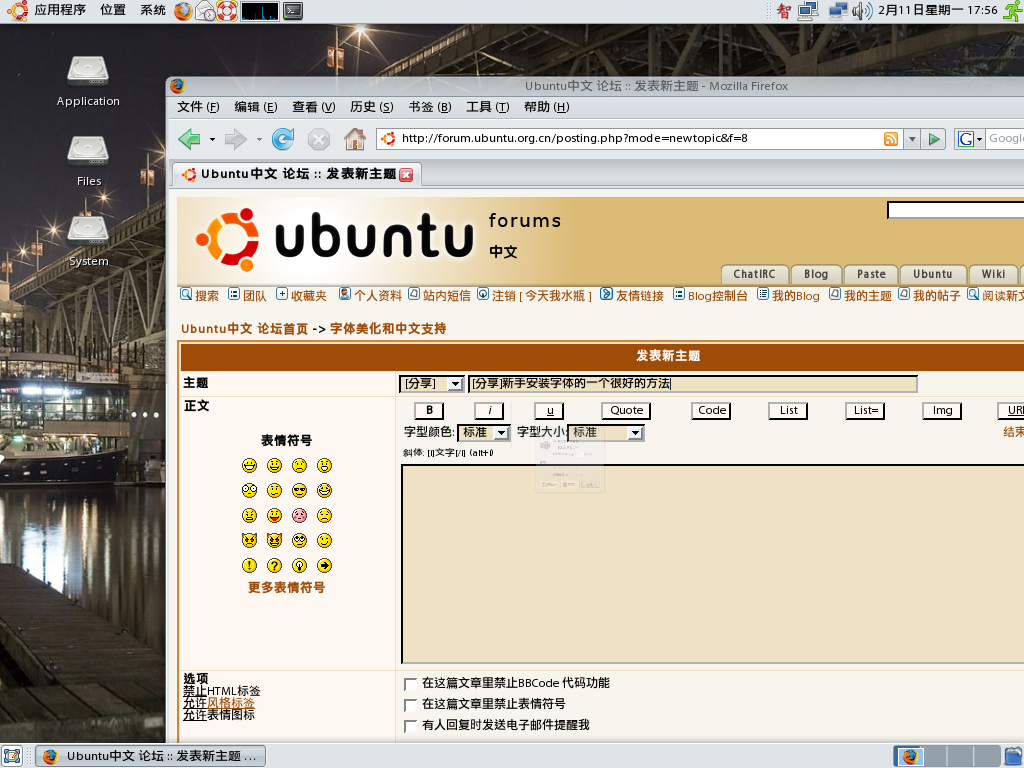Insert the exclamation mark smiley

click(249, 566)
